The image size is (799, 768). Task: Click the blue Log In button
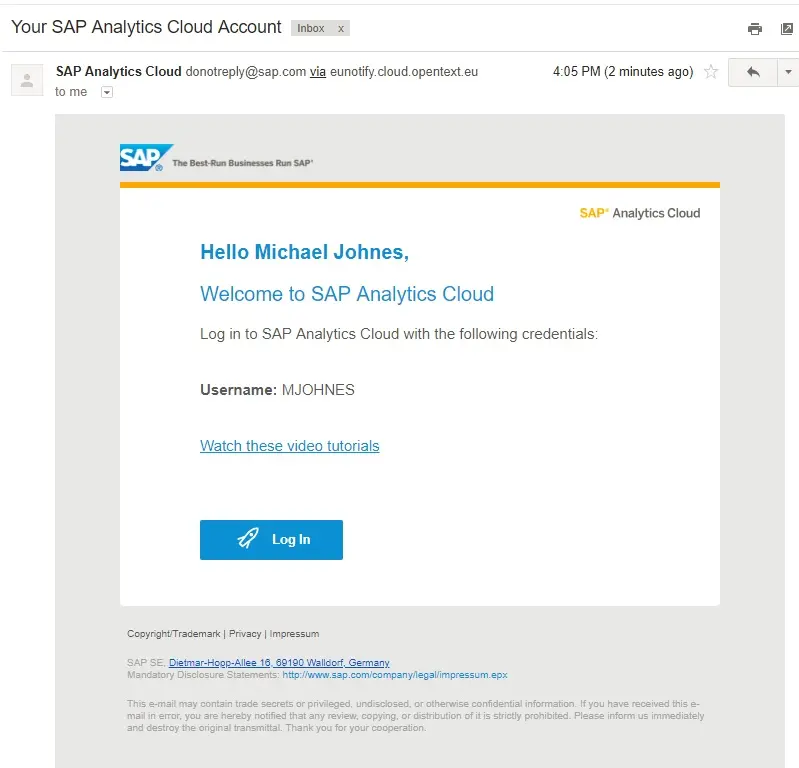[271, 540]
